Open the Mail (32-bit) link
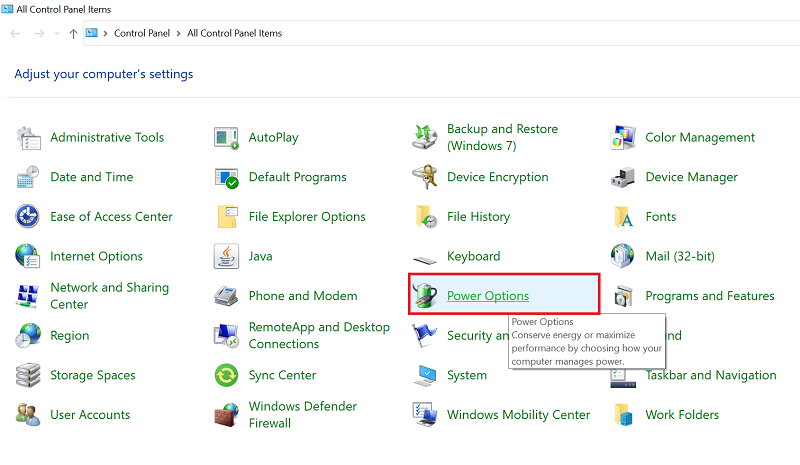 pos(680,256)
